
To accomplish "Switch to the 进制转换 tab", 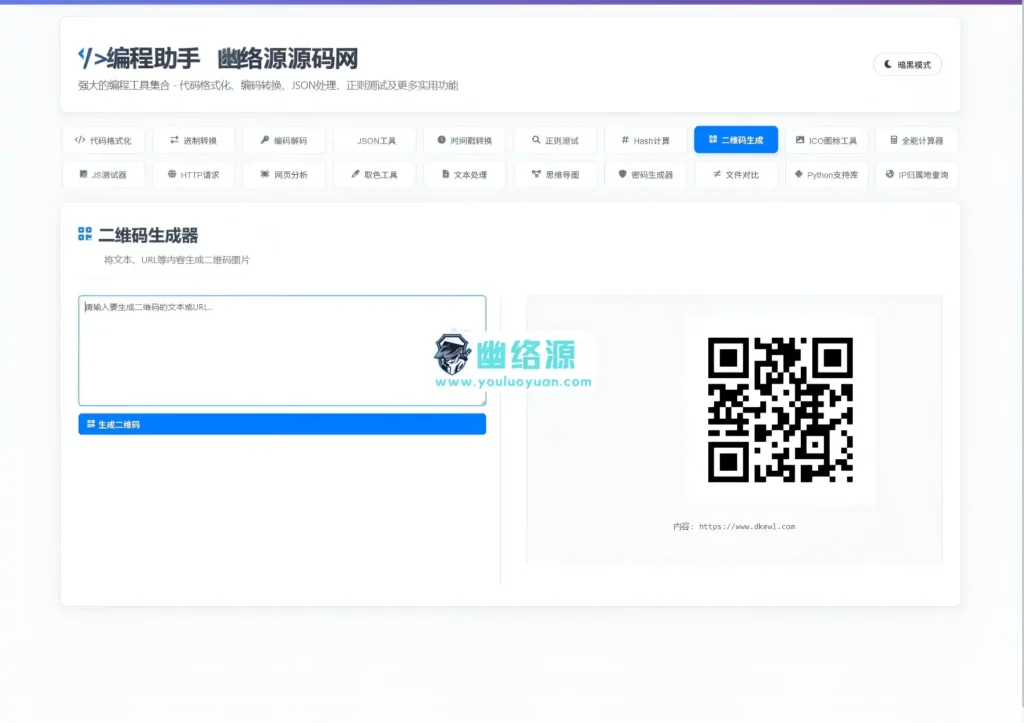I will (x=193, y=140).
